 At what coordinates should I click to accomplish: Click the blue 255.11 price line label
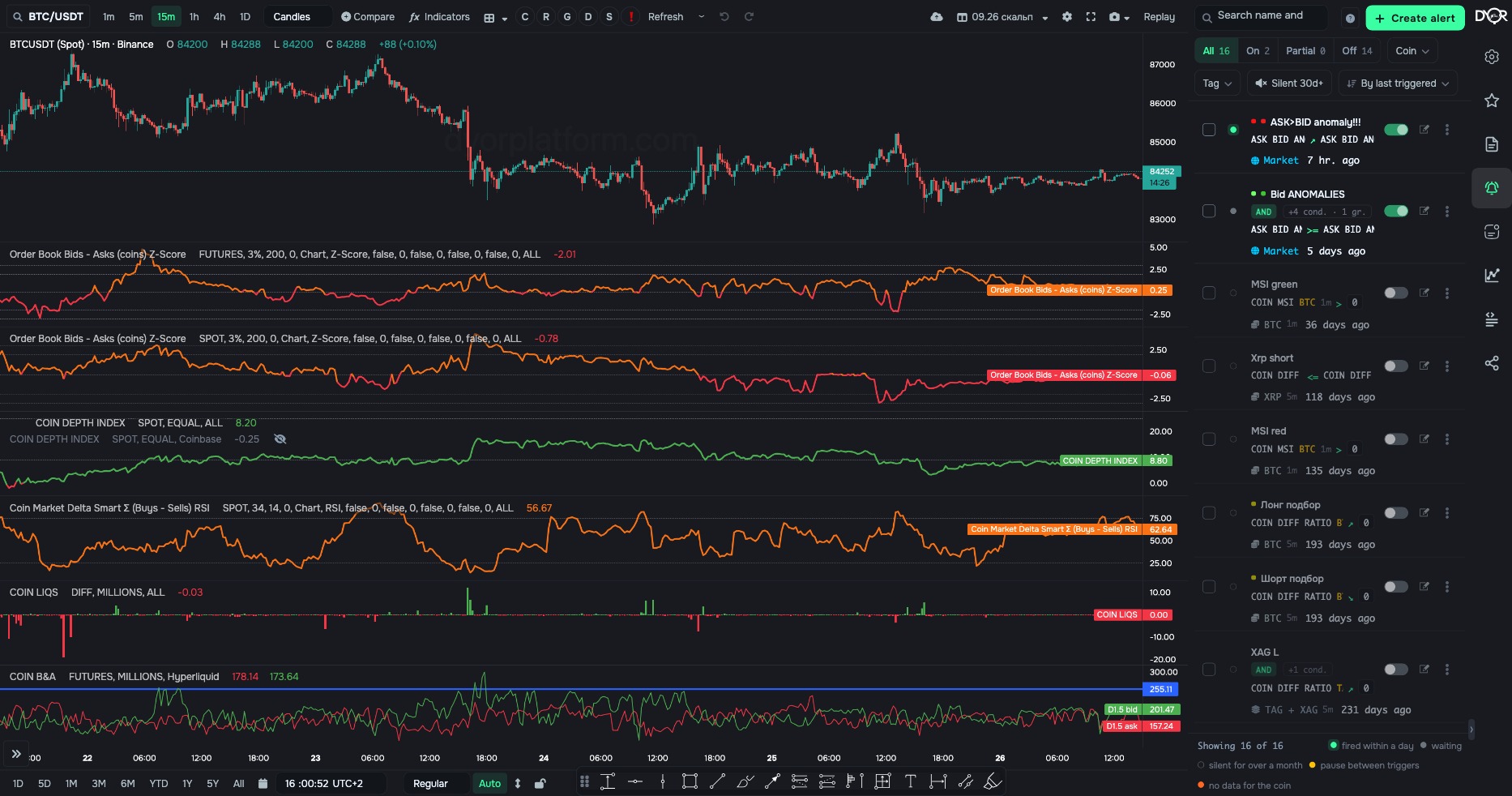point(1161,690)
